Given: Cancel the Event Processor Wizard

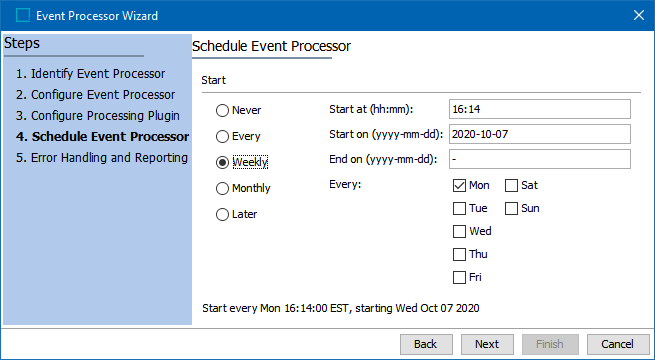Looking at the screenshot, I should pos(618,344).
